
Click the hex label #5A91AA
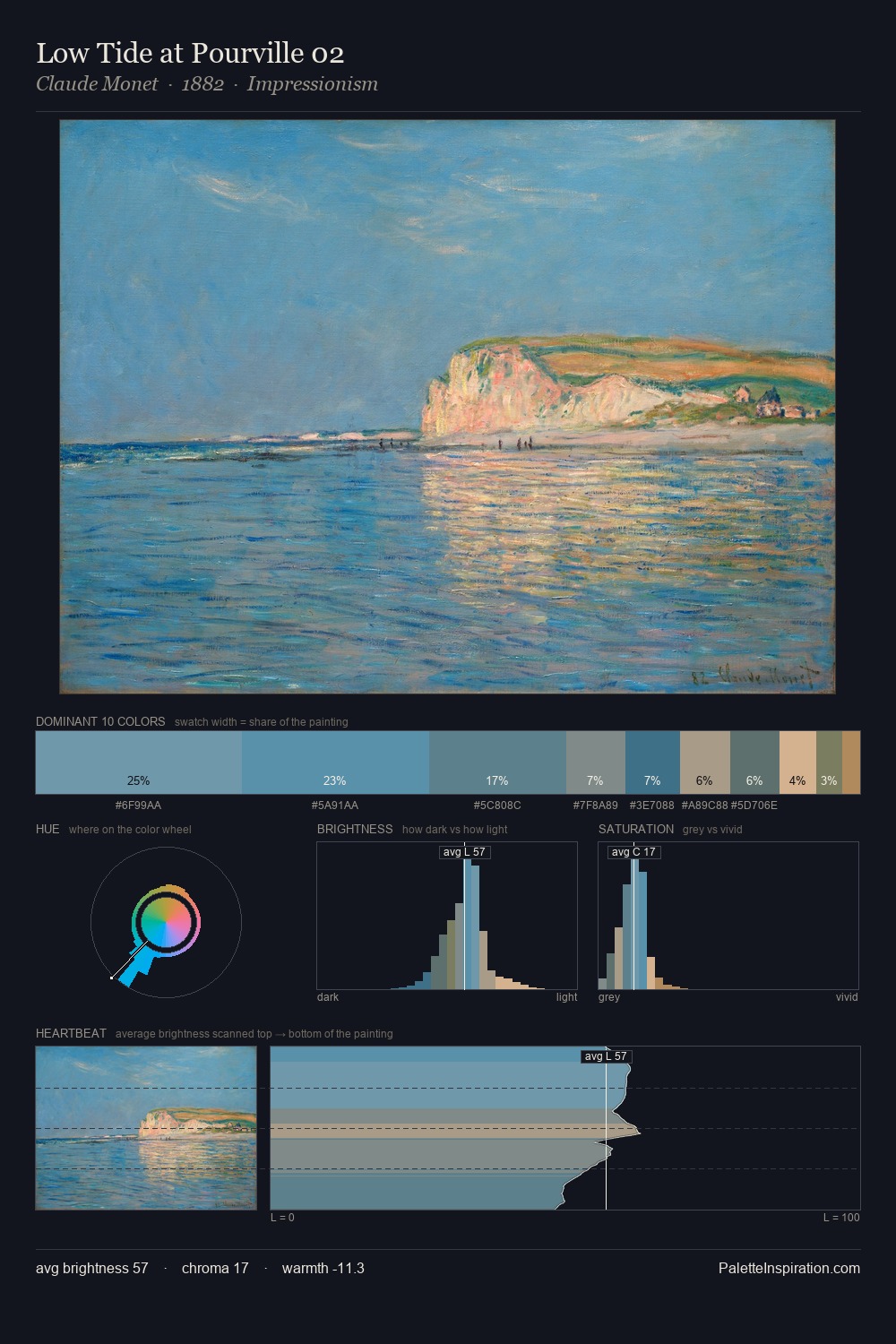click(335, 806)
